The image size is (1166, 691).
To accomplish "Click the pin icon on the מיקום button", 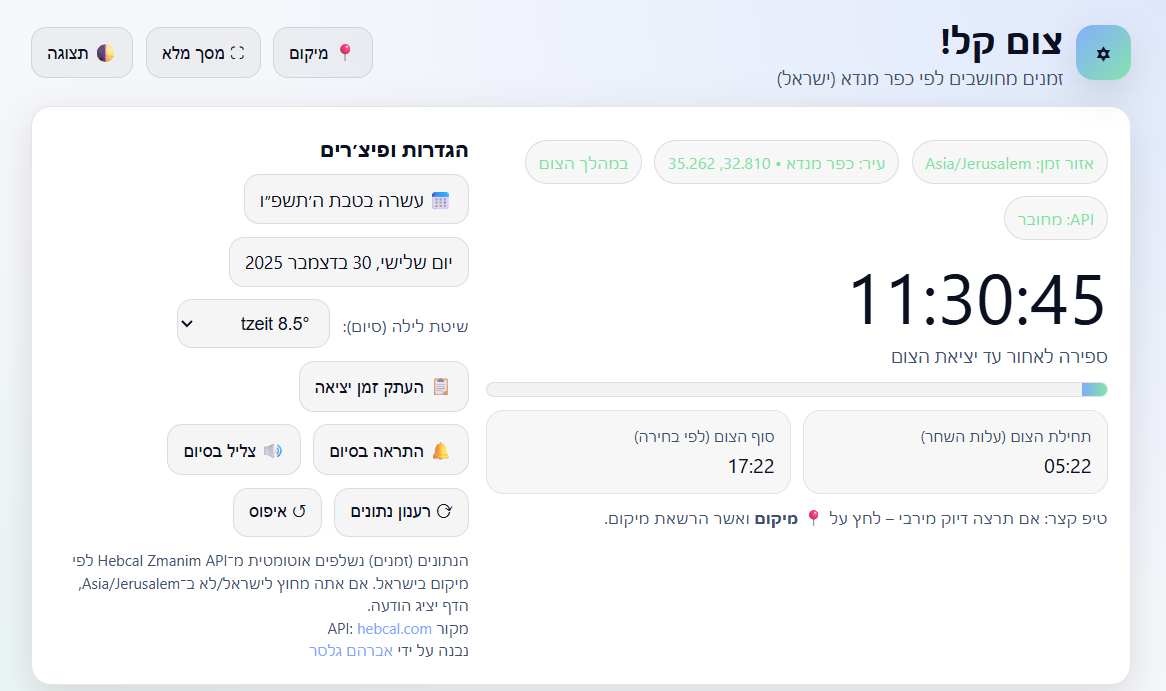I will (x=345, y=52).
